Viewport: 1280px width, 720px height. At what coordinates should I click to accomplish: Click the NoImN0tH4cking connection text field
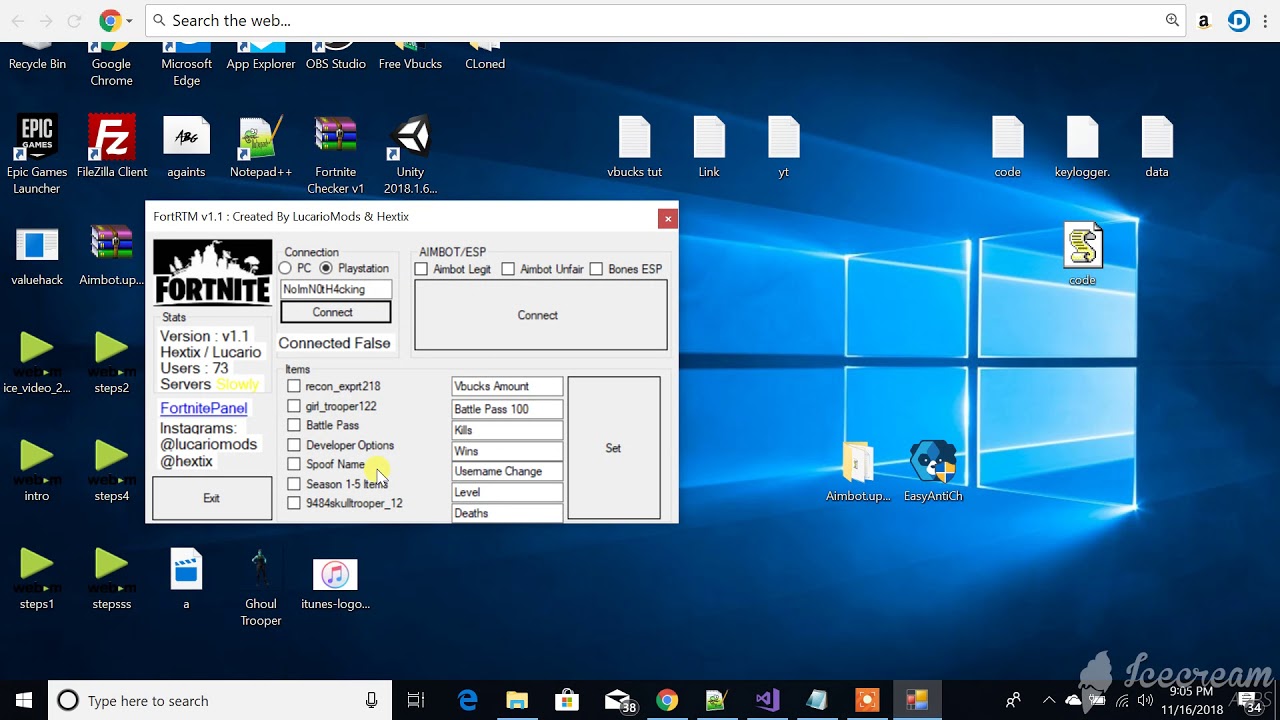(x=335, y=289)
